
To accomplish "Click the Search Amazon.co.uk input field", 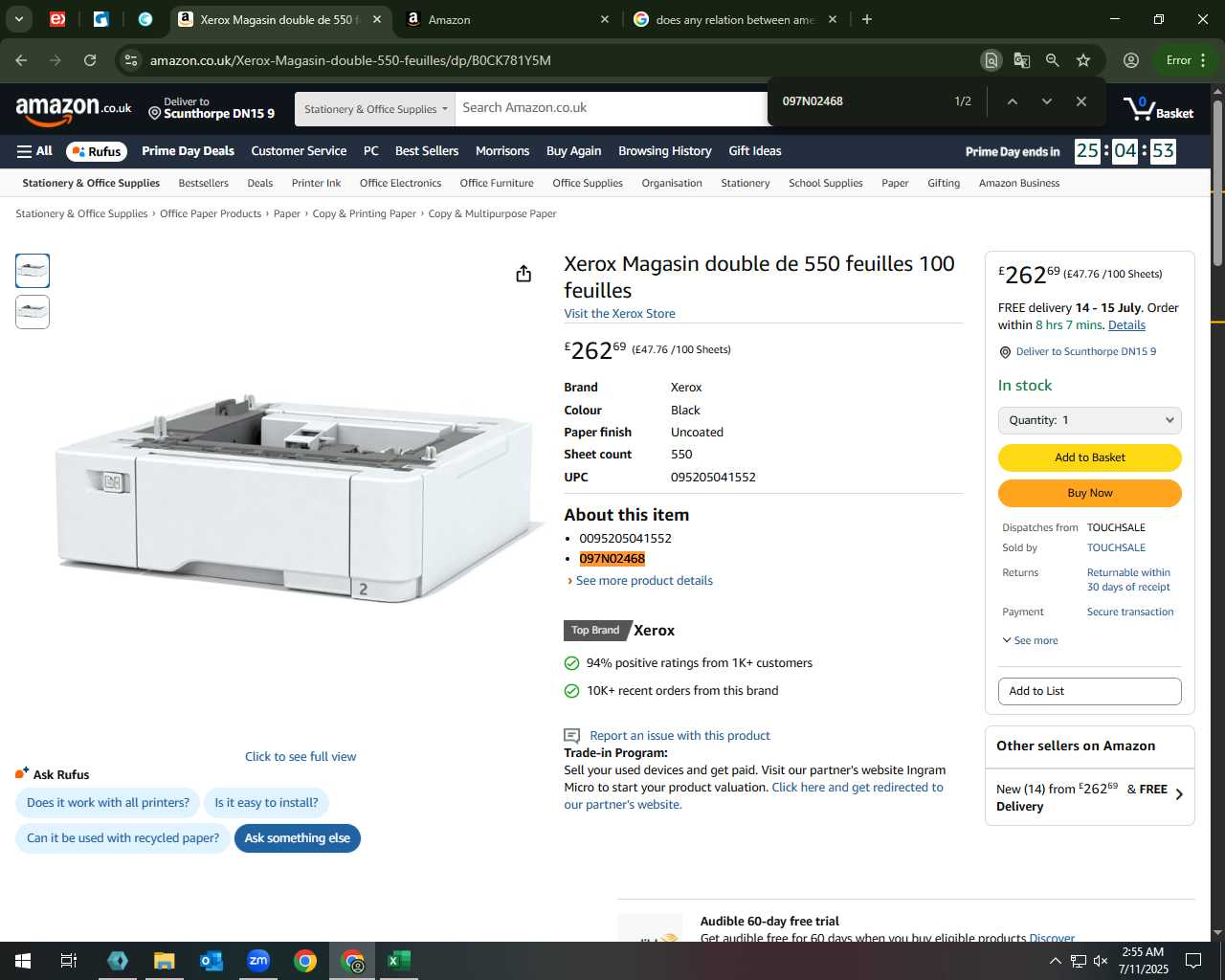I will (x=612, y=108).
